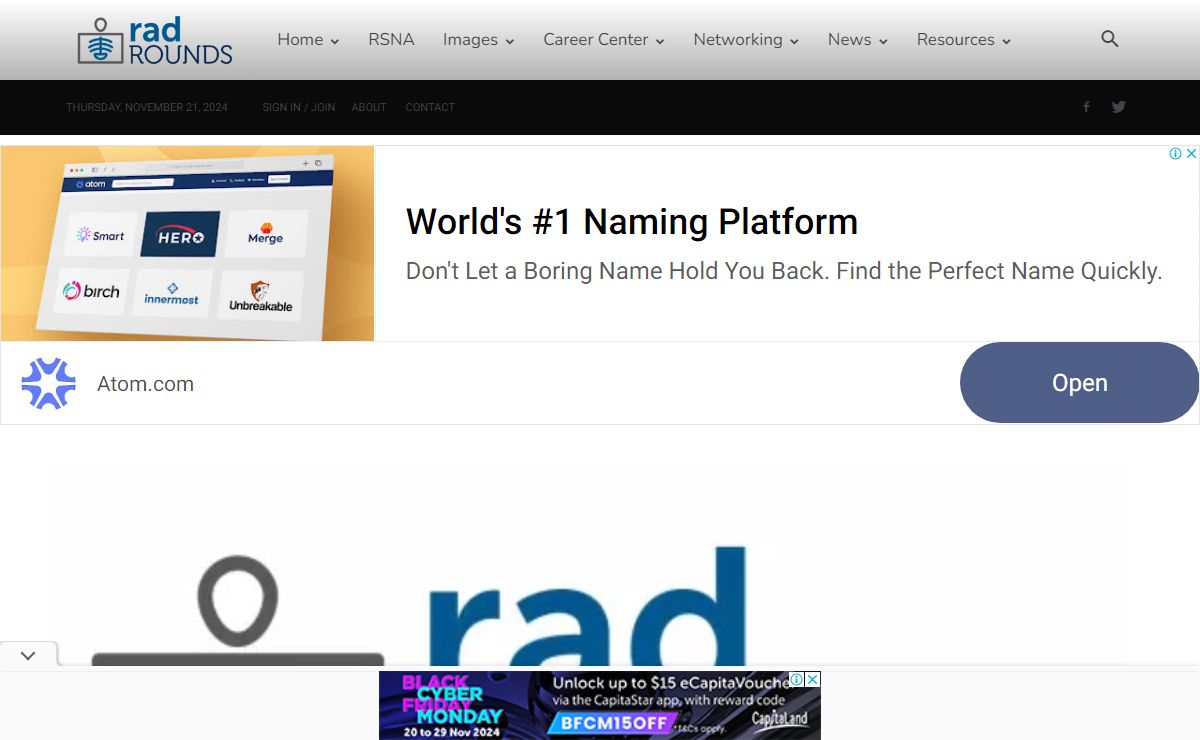The height and width of the screenshot is (740, 1200).
Task: Click the Atom.com starburst logo
Action: (x=49, y=384)
